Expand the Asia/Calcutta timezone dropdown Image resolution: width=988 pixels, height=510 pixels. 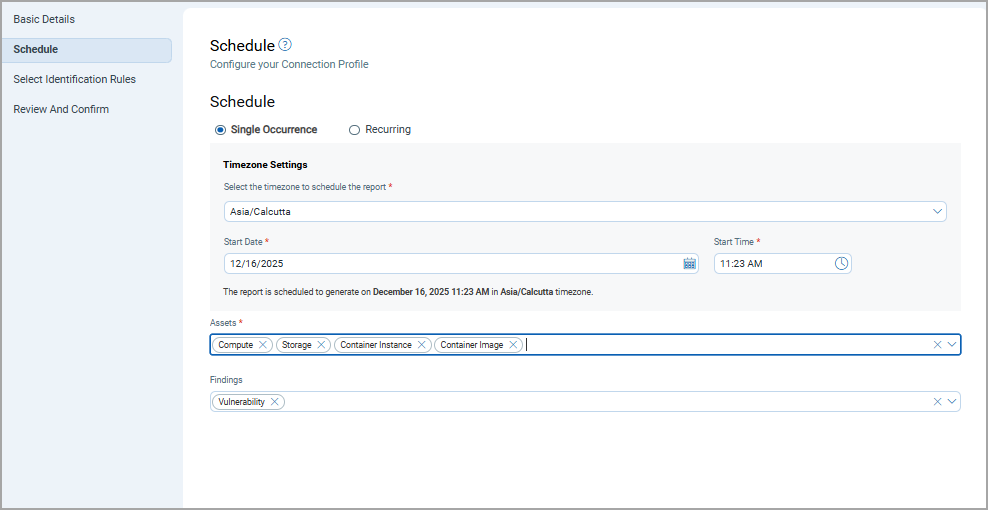coord(937,212)
